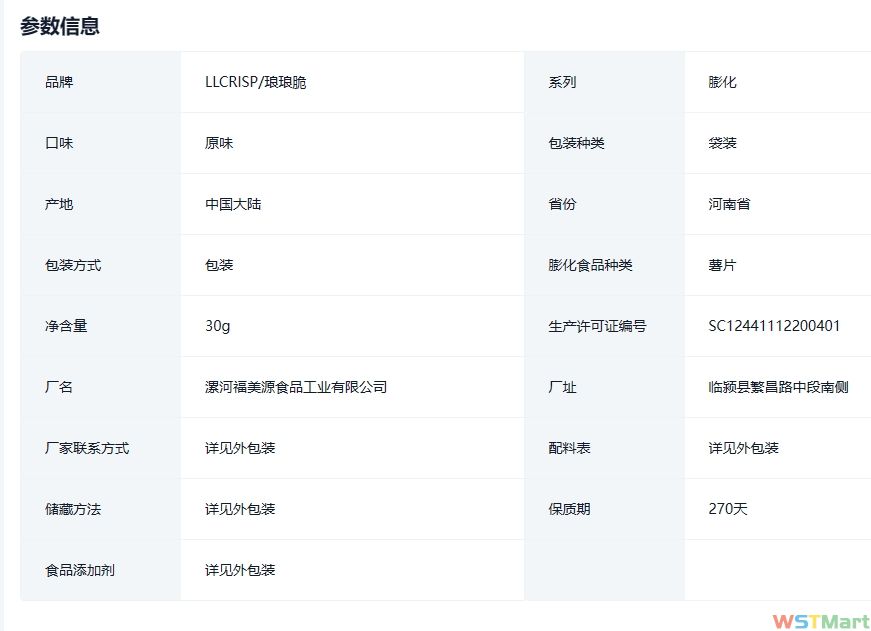The image size is (871, 631).
Task: Click the 膨化食品种类 label cell
Action: (x=590, y=265)
